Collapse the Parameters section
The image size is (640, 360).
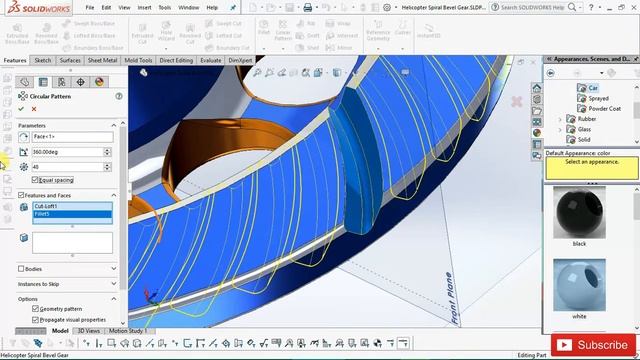coord(114,125)
